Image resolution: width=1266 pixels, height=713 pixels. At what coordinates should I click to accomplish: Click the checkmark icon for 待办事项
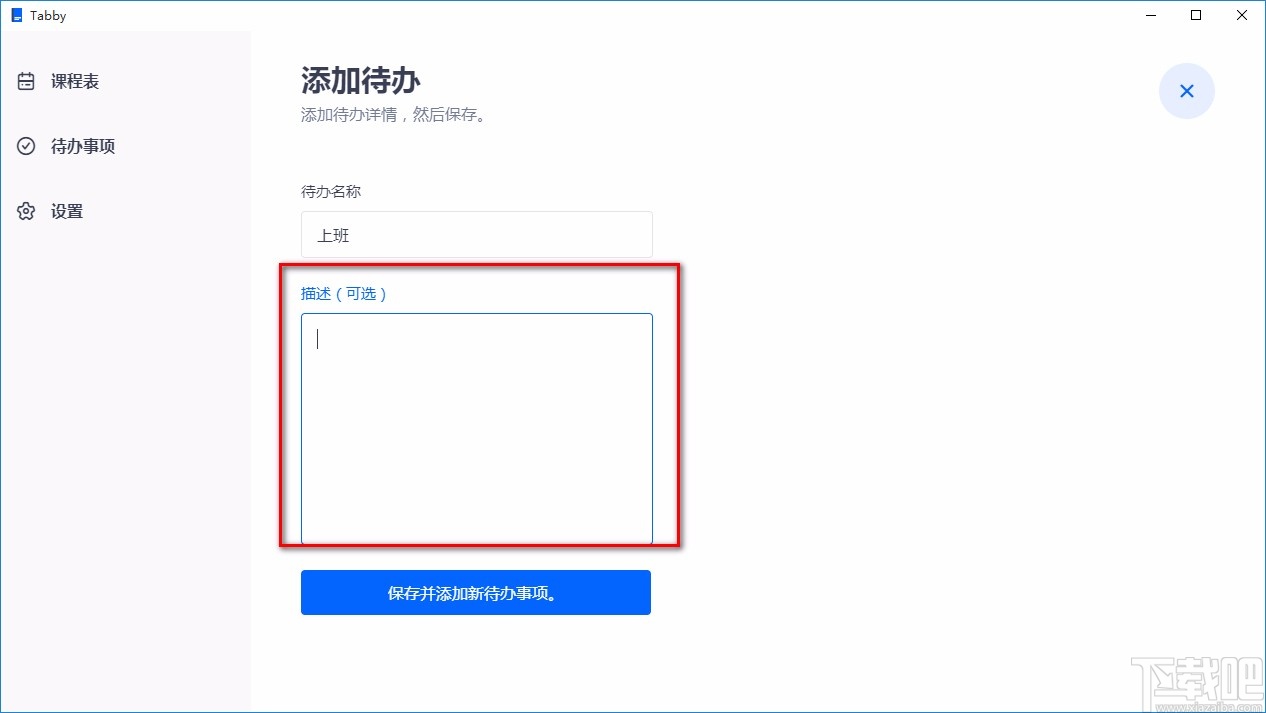tap(25, 146)
